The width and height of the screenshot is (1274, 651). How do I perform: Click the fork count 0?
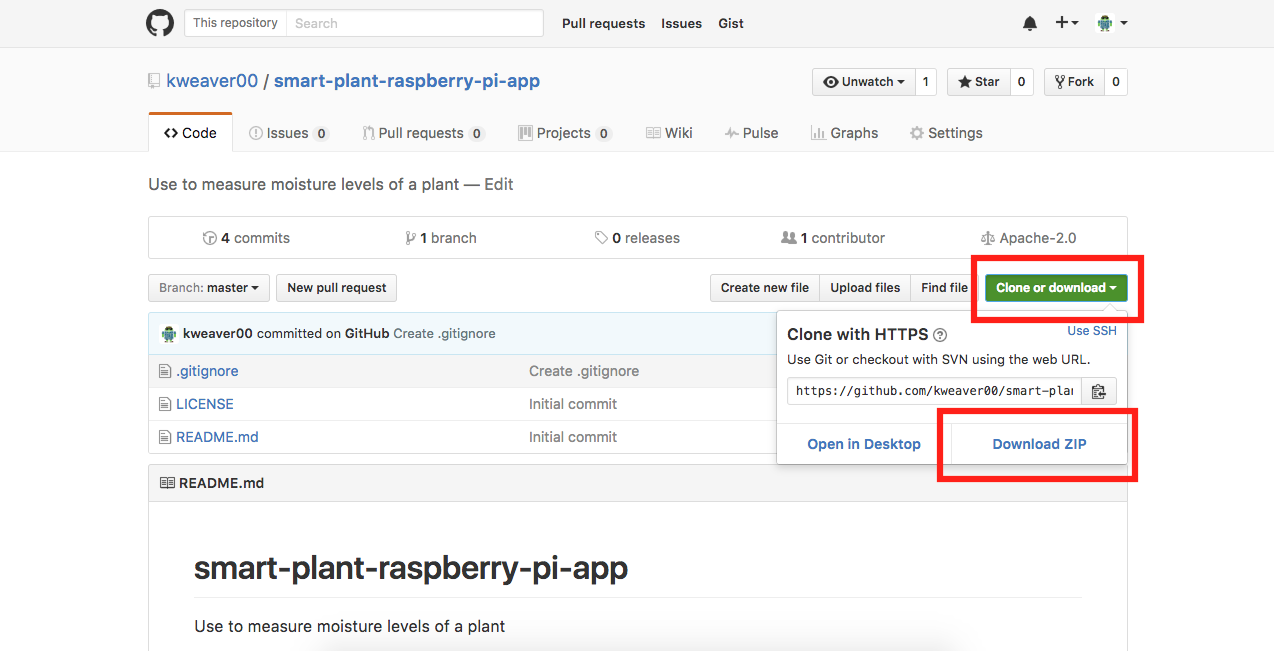click(x=1116, y=82)
